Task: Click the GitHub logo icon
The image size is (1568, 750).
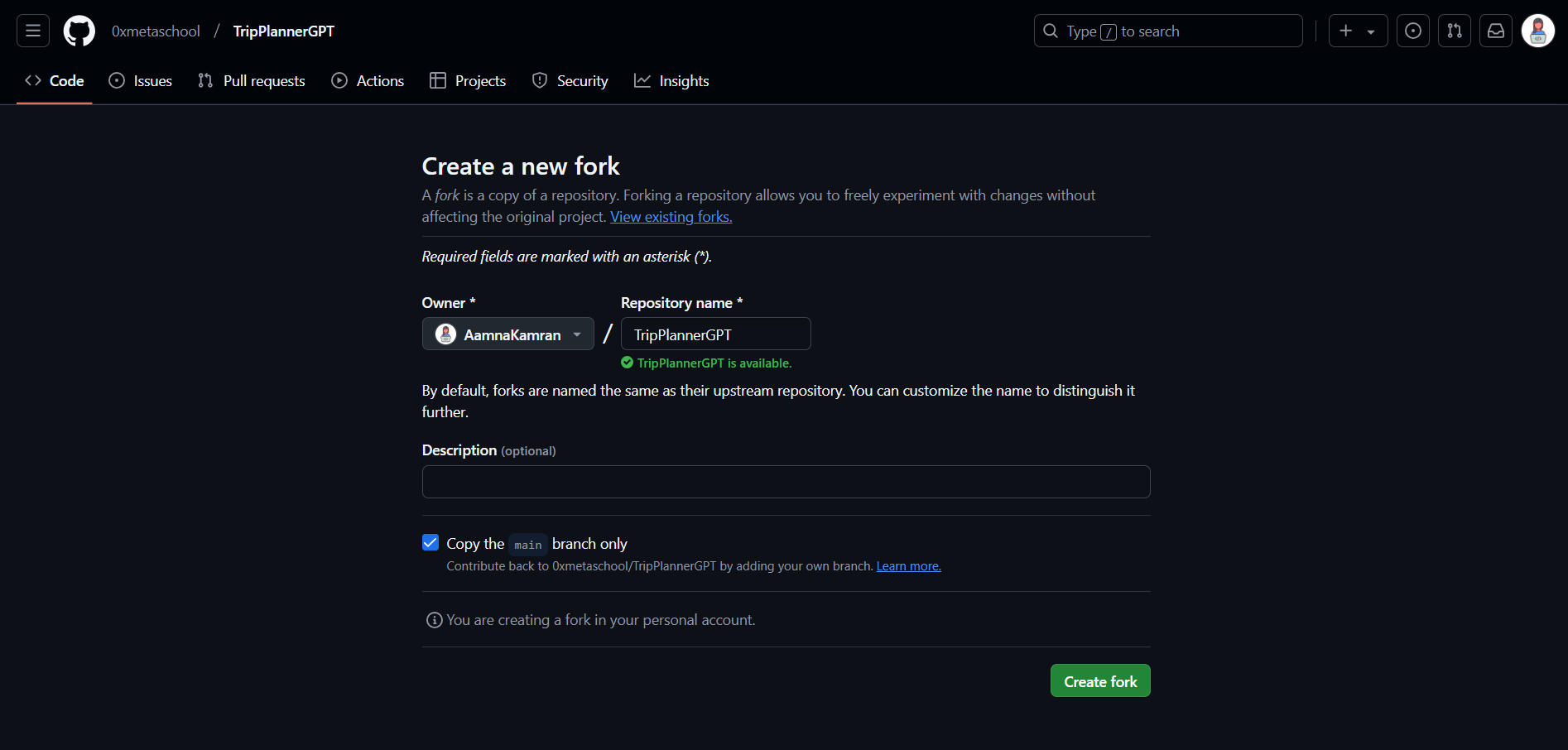Action: click(79, 31)
